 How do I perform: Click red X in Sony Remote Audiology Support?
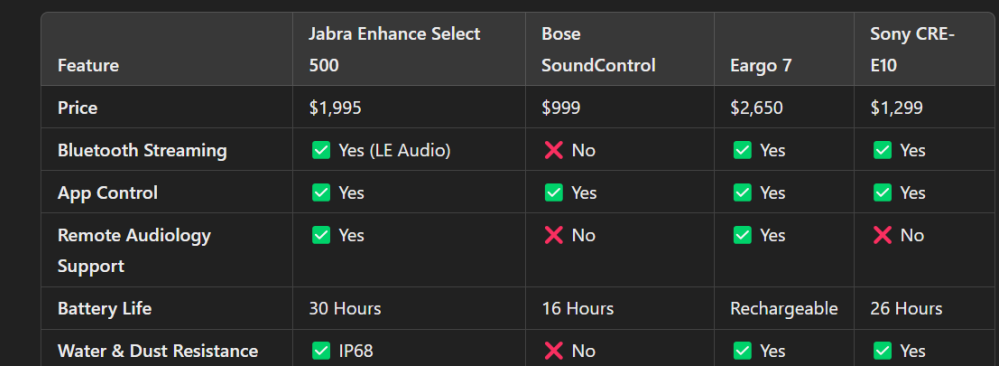coord(882,235)
